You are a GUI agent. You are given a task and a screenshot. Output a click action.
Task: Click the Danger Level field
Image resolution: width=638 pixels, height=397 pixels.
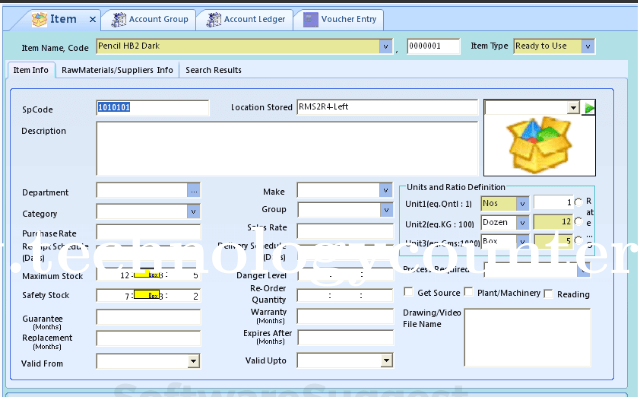[x=345, y=275]
